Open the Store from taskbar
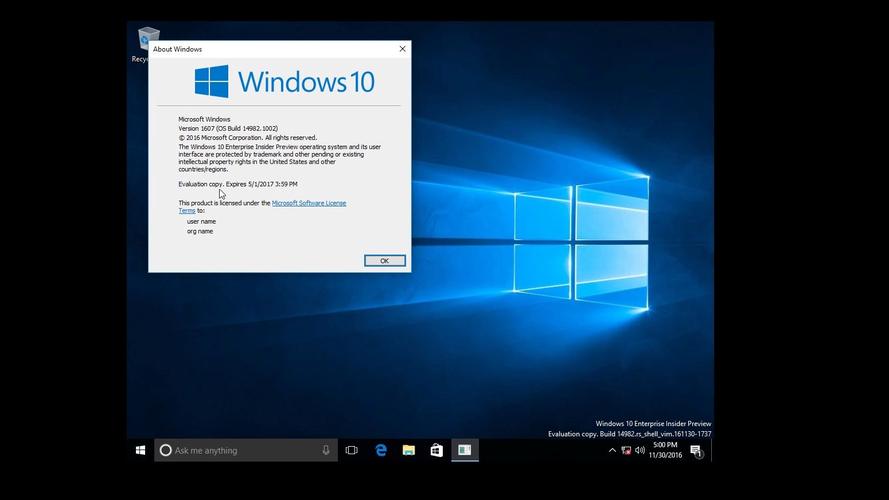Screen dimensions: 889x500 pos(437,450)
